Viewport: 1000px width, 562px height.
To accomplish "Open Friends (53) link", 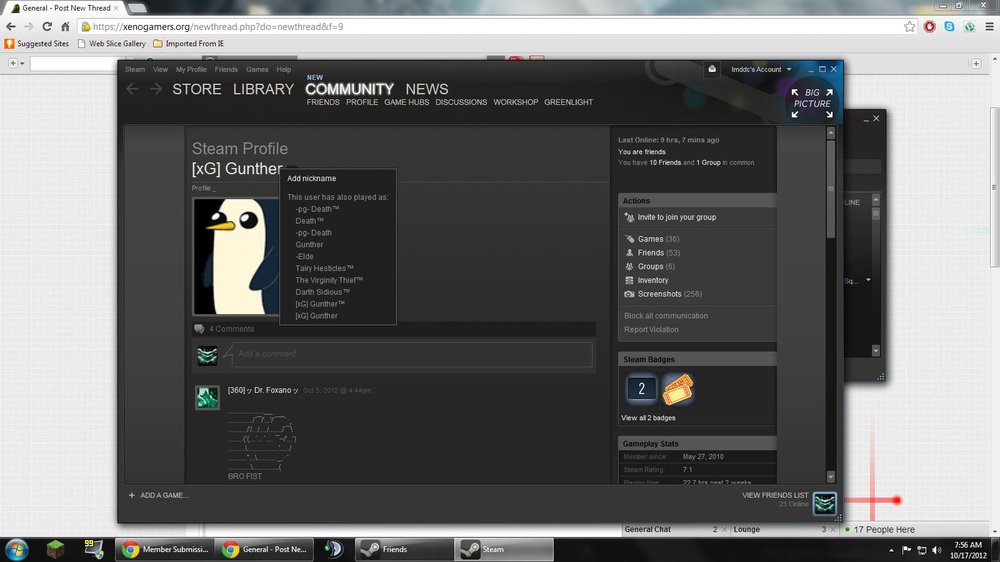I will click(x=658, y=253).
